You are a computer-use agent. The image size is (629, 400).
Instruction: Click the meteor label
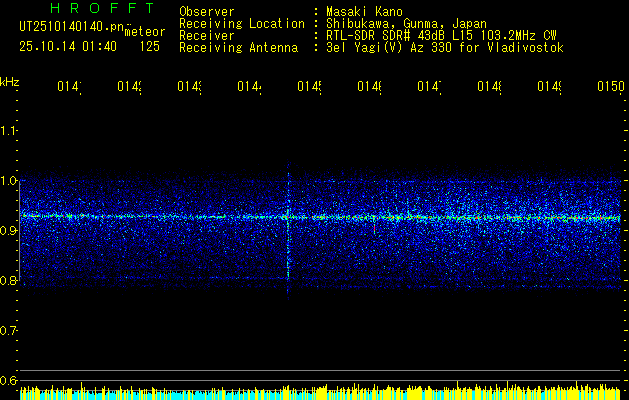(x=145, y=32)
